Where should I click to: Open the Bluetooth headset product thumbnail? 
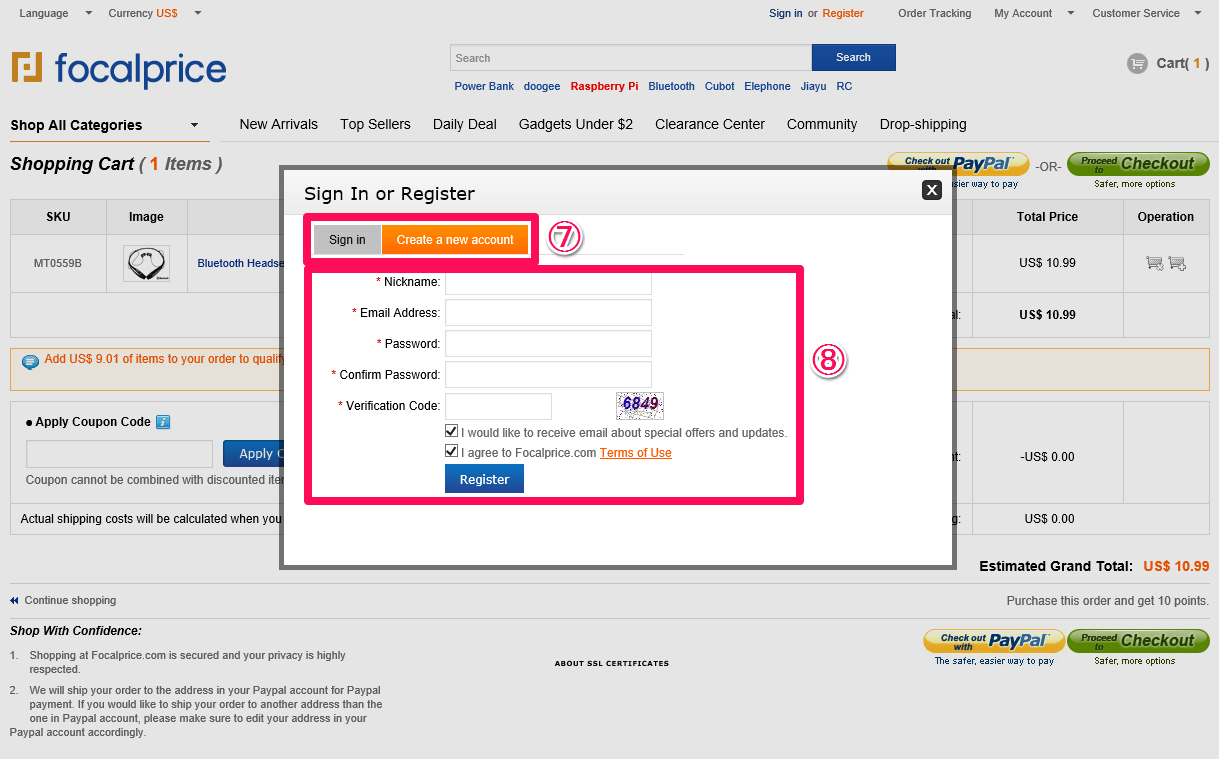click(x=146, y=263)
